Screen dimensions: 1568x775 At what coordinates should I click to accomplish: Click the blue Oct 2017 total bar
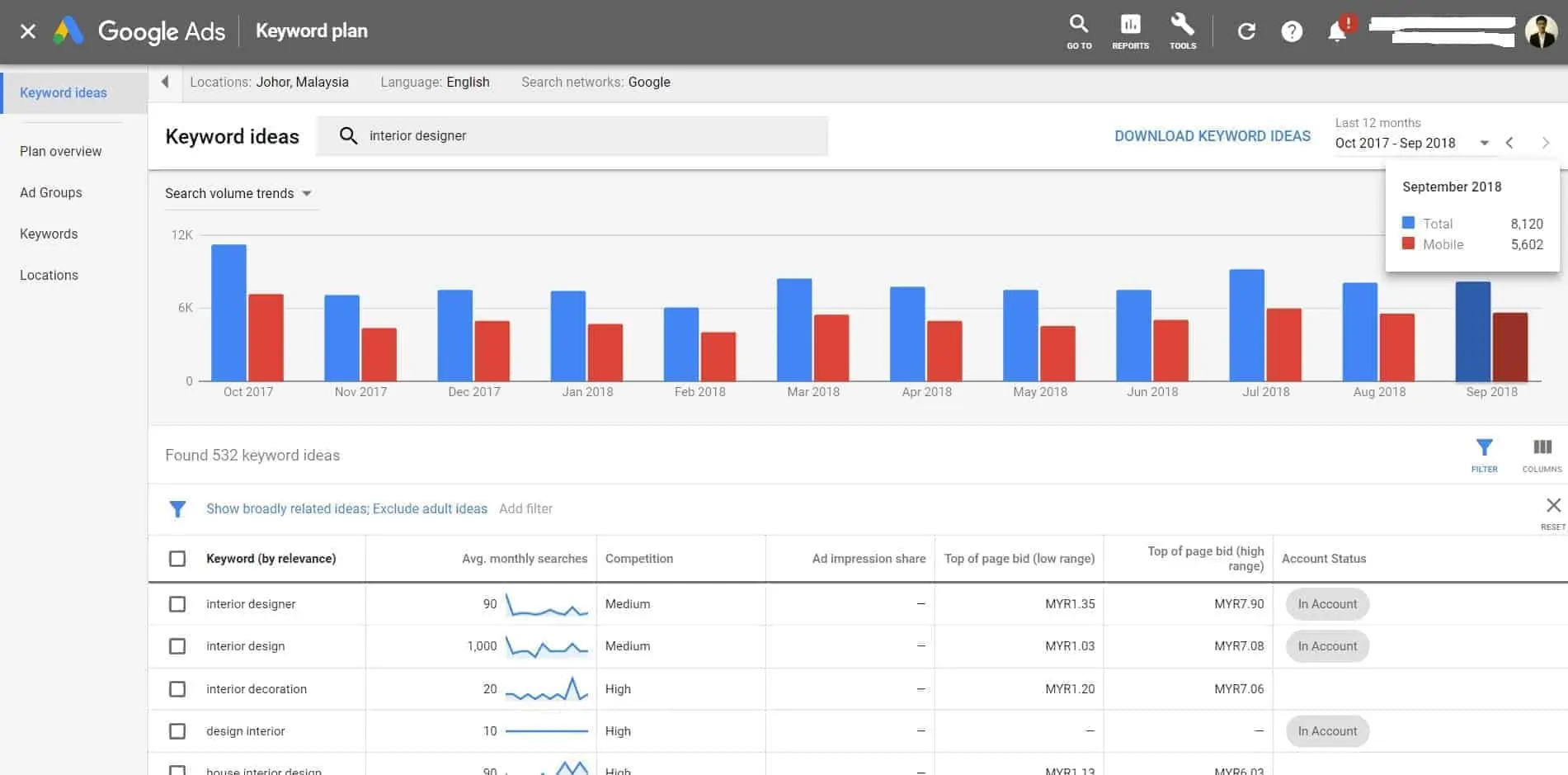(228, 313)
